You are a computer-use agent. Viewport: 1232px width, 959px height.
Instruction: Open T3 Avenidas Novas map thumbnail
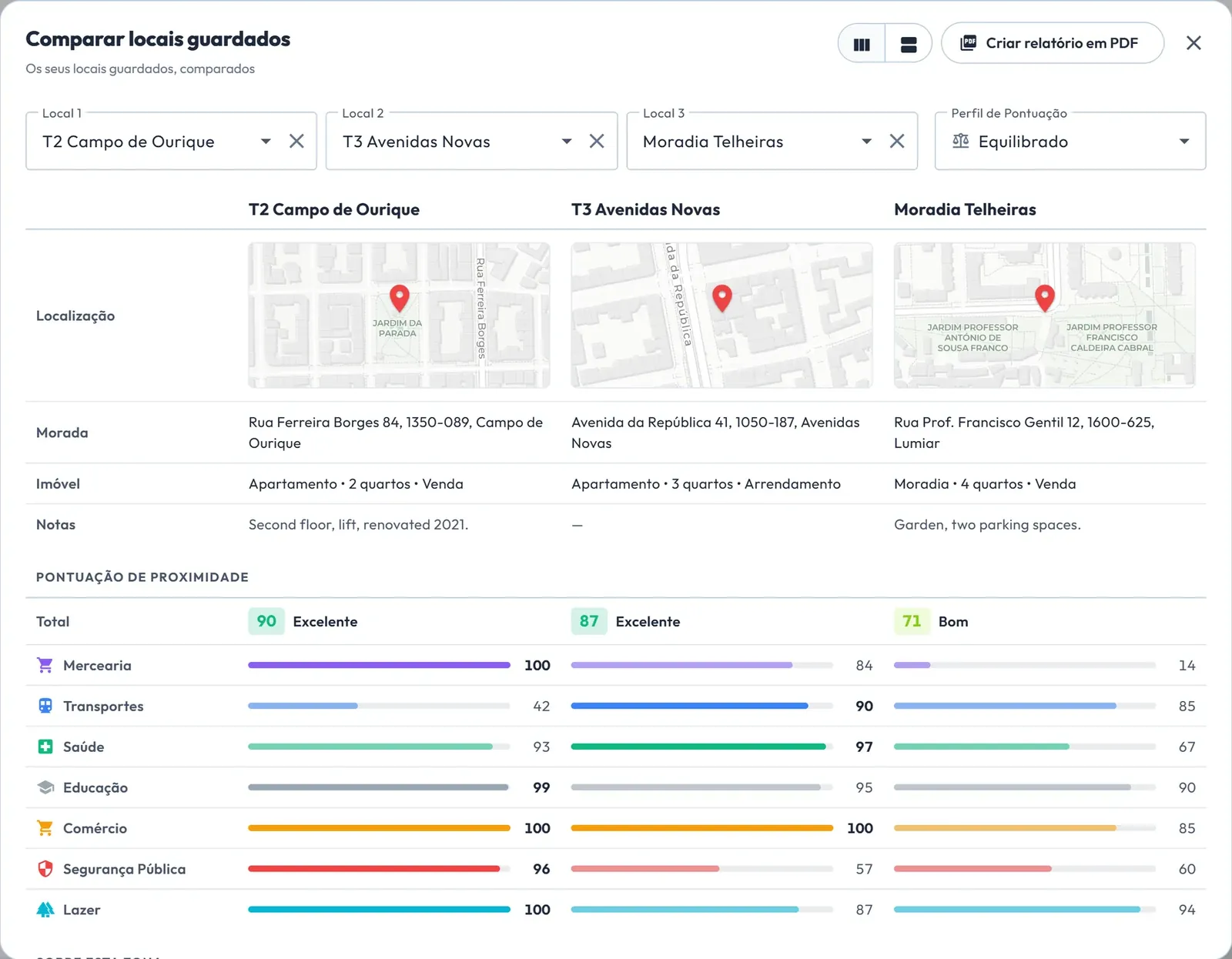click(721, 316)
